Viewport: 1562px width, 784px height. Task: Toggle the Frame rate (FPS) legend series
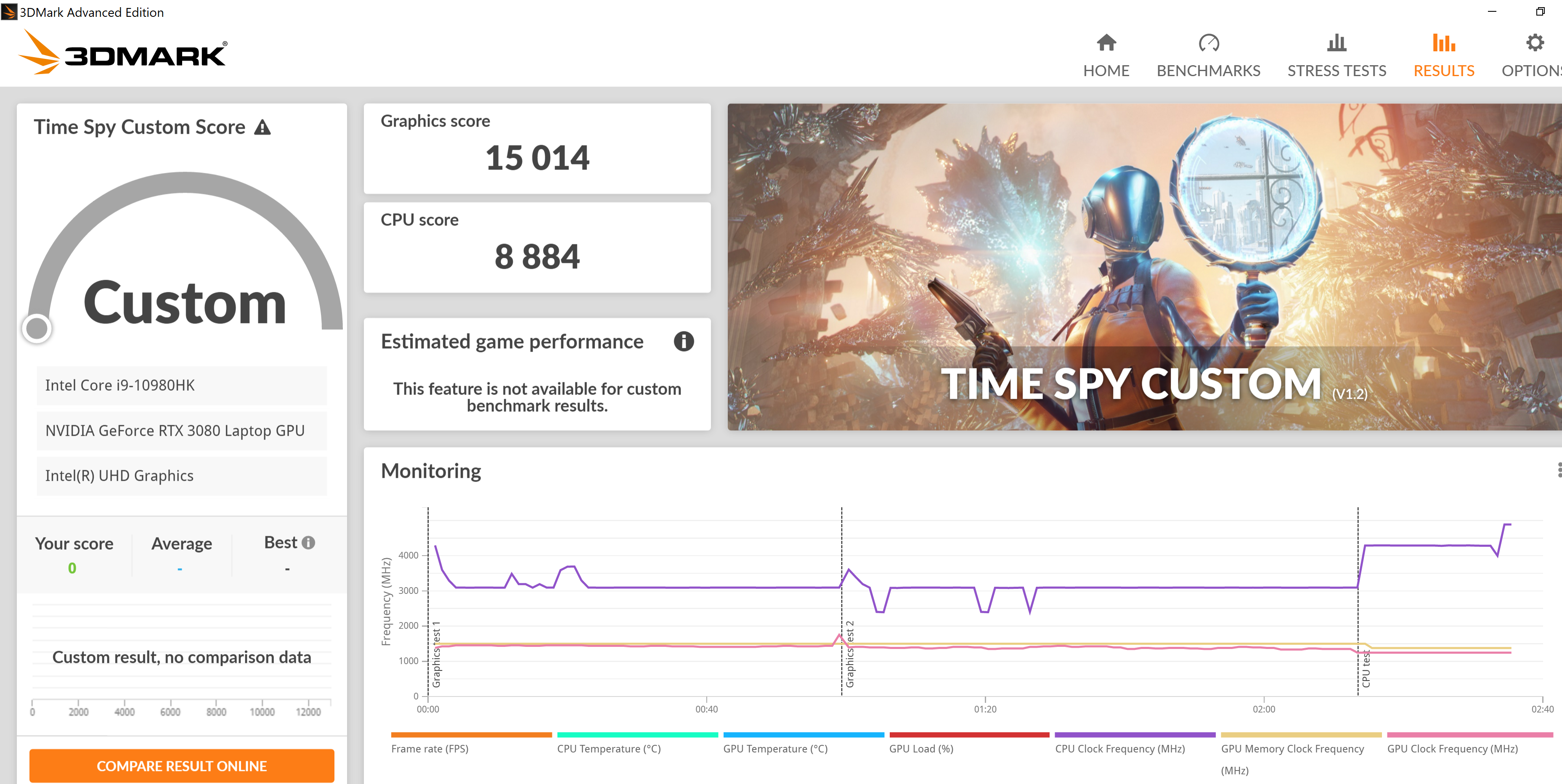(429, 748)
